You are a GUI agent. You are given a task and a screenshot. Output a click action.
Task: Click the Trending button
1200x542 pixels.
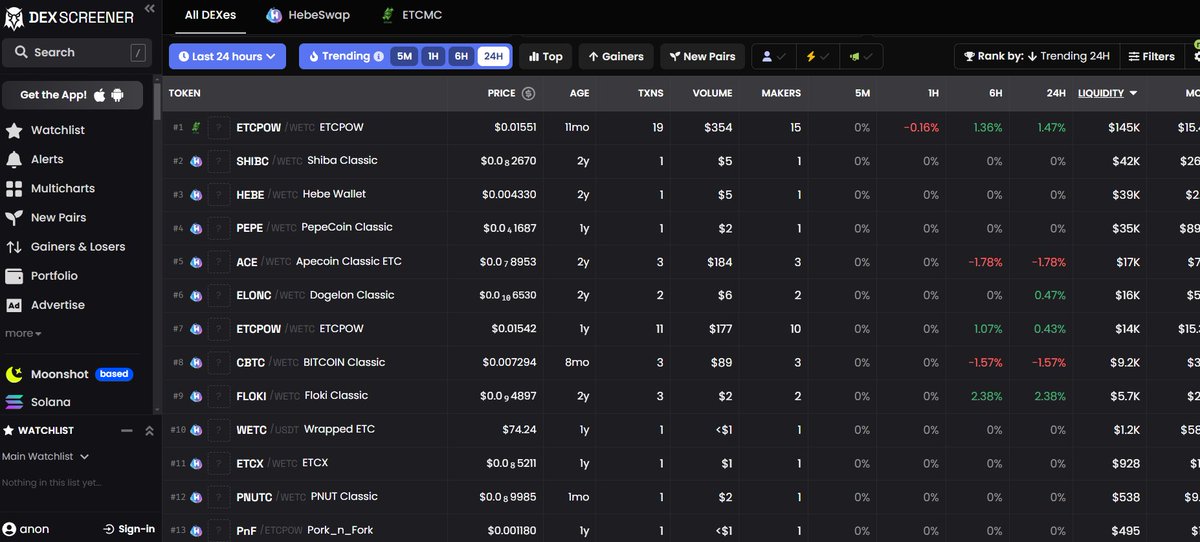click(x=346, y=57)
